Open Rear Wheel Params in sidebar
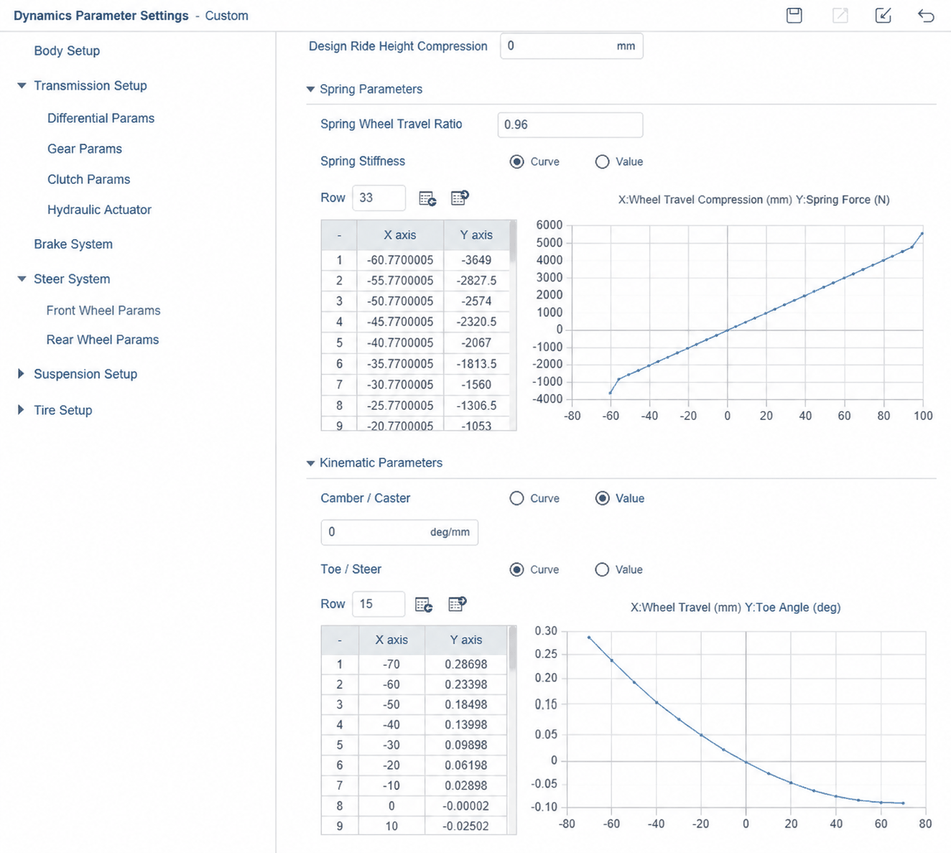Screen dimensions: 951x853 [102, 340]
